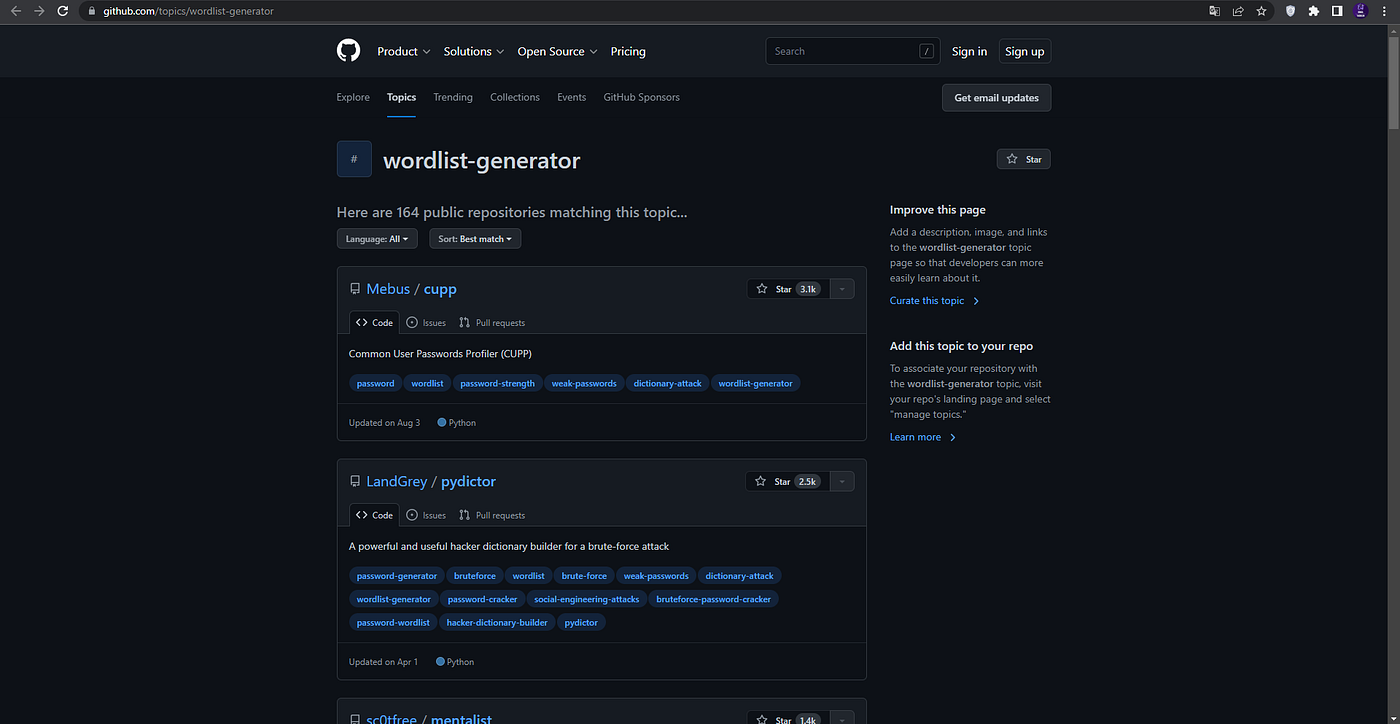1400x724 pixels.
Task: Switch to the Collections tab
Action: 515,97
